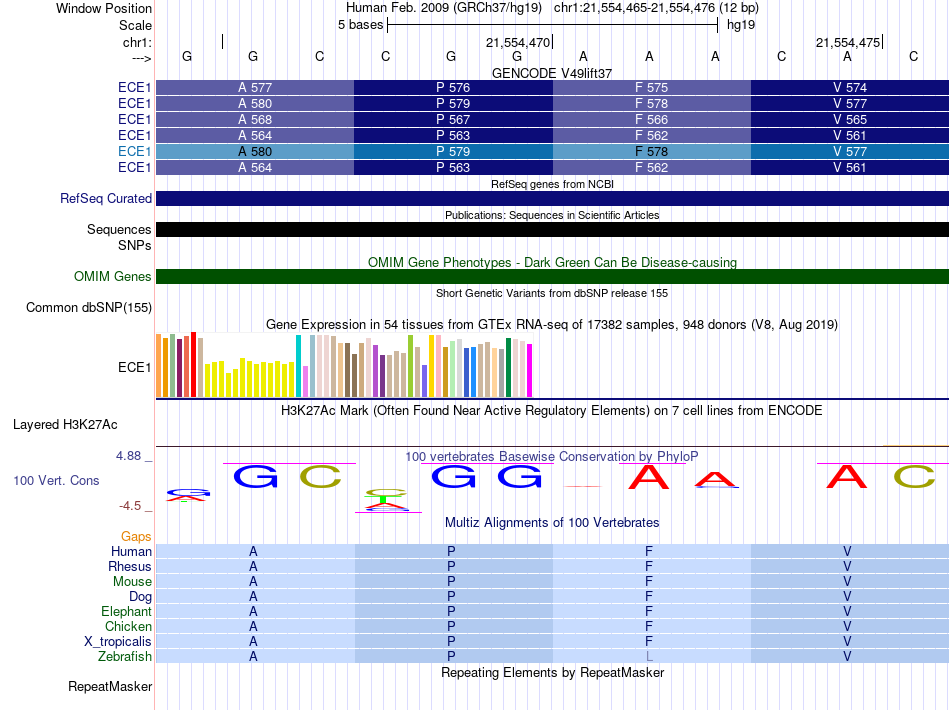Open '100 vertebrates Basewise Conservation by PhyloP' title
The height and width of the screenshot is (710, 950).
[x=552, y=457]
